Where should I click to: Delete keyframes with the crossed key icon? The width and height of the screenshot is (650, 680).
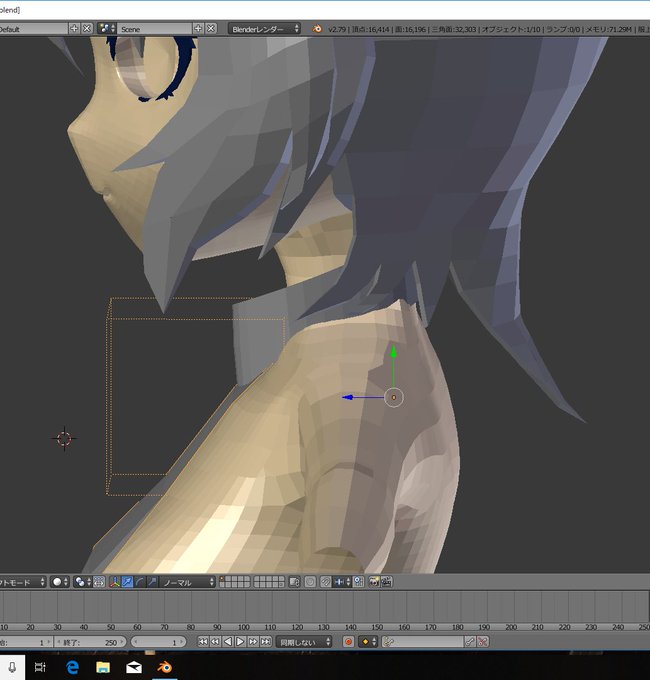(x=483, y=642)
